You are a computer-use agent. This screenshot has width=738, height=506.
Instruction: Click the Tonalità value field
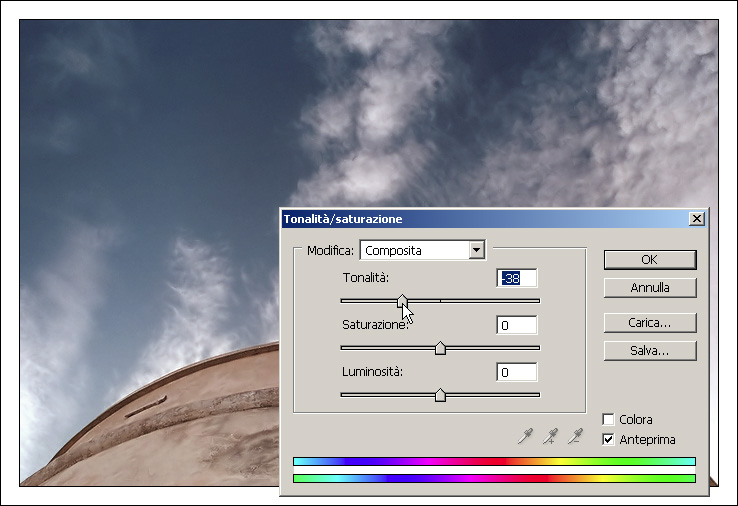click(516, 278)
